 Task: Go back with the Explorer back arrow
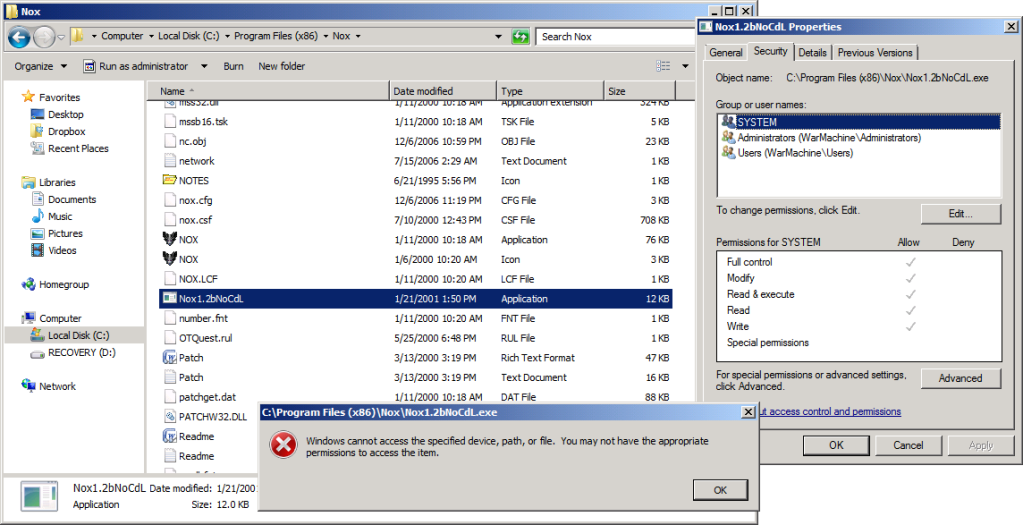pos(20,37)
